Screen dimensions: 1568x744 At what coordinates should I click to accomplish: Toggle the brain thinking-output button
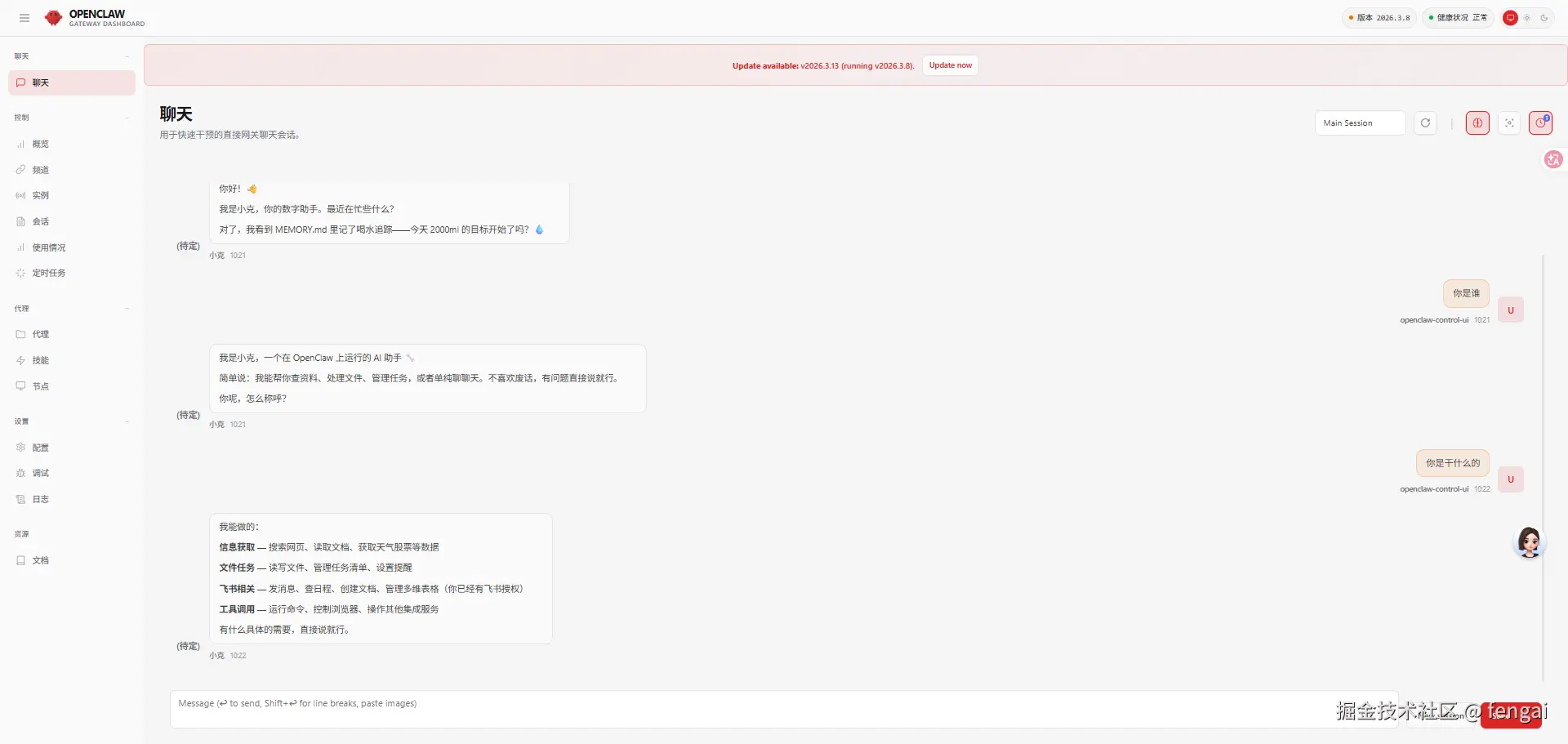(1477, 123)
